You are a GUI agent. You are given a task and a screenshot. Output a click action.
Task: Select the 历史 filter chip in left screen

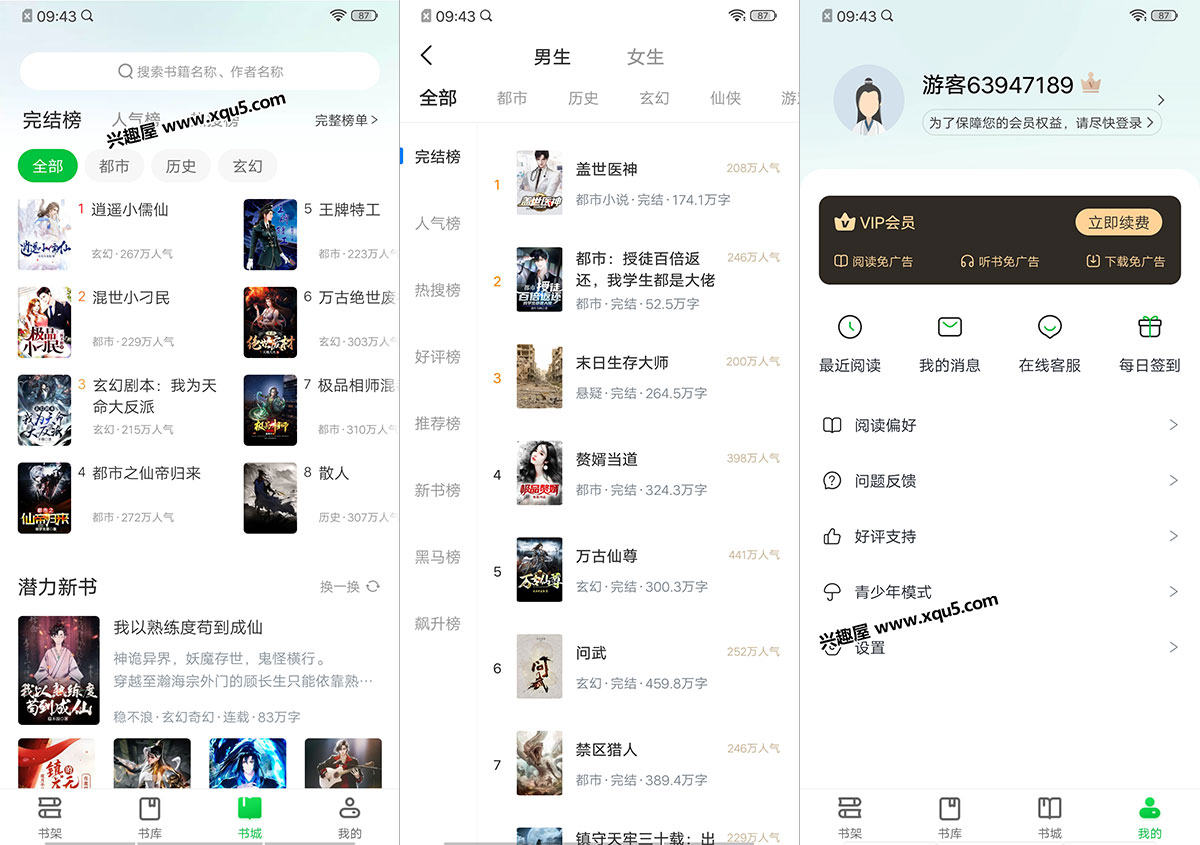pyautogui.click(x=181, y=166)
